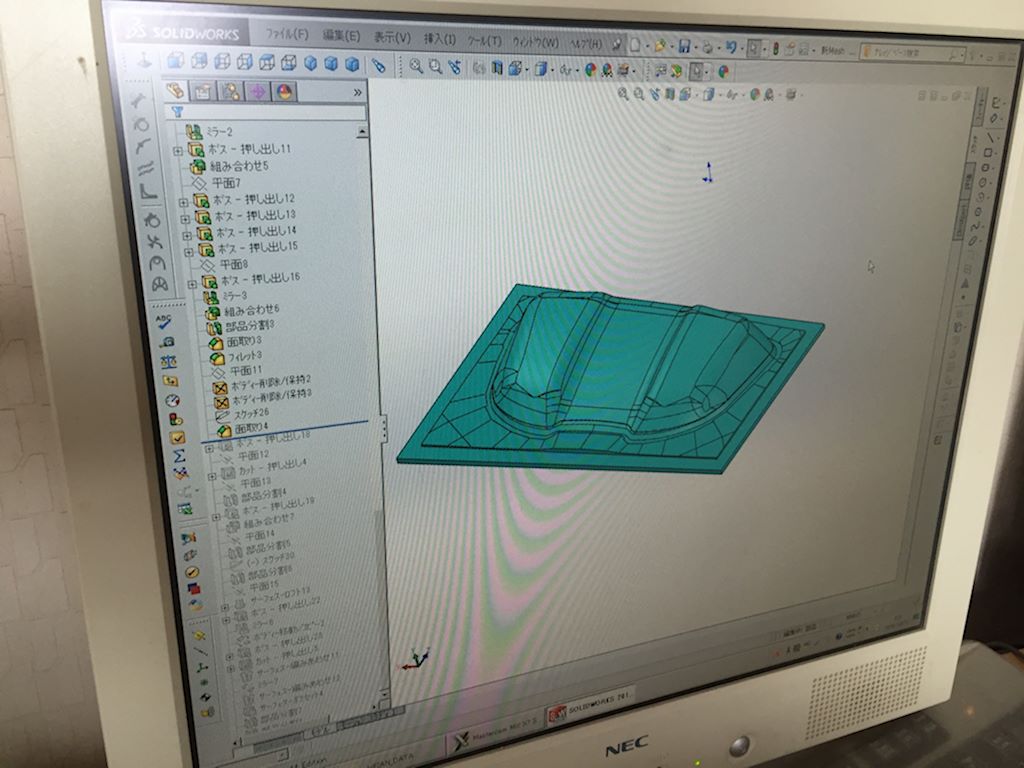
Task: Expand ボス-押し出し16 in the tree
Action: point(192,283)
